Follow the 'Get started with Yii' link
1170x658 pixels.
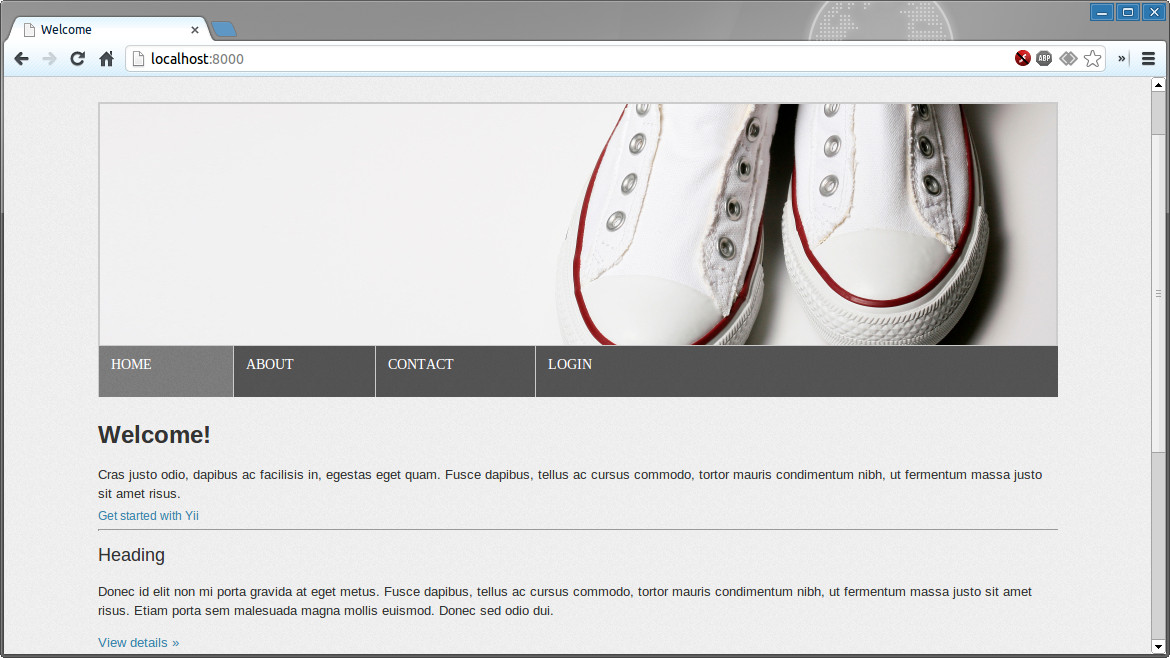click(148, 516)
